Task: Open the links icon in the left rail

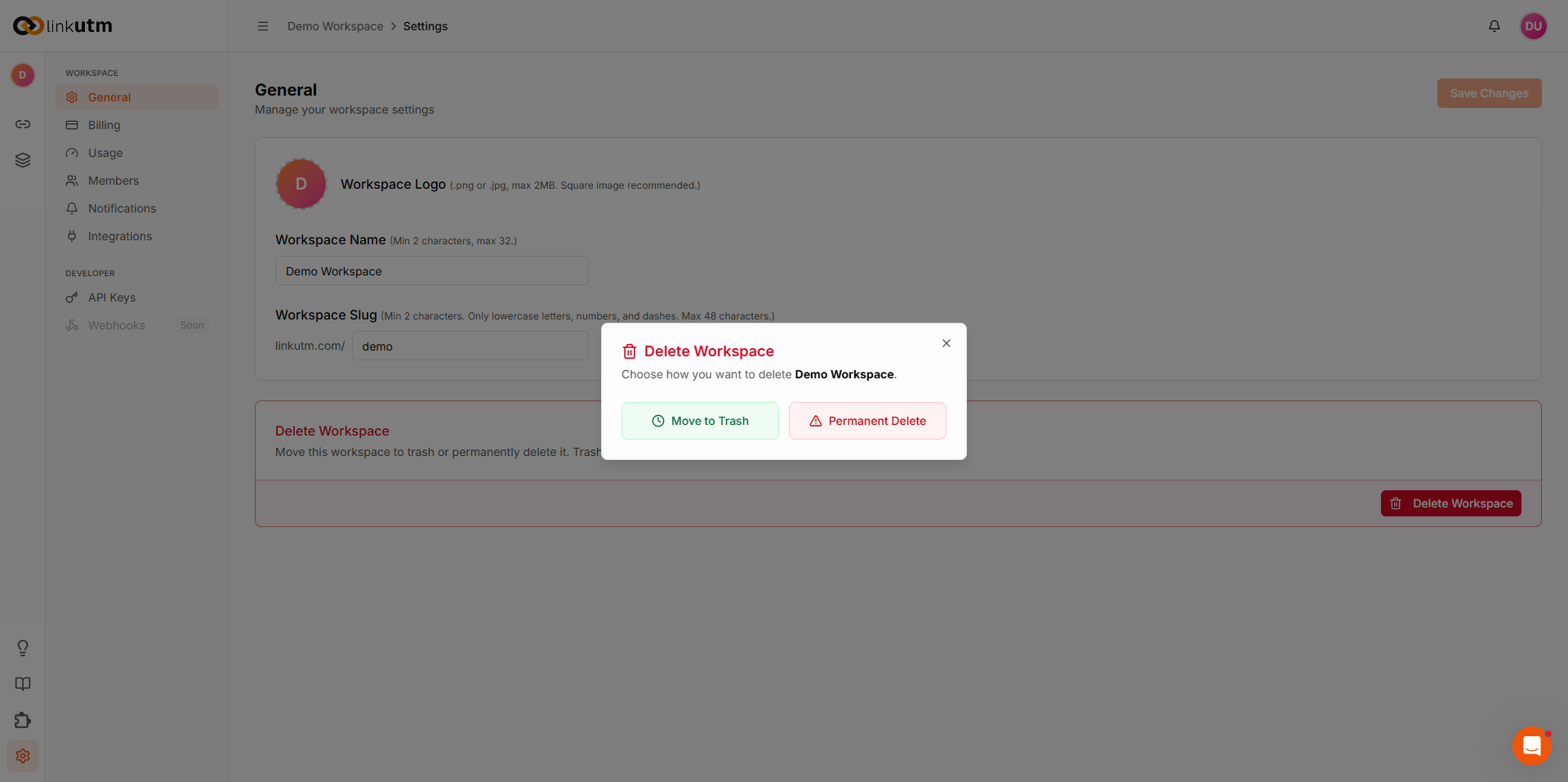Action: click(23, 124)
